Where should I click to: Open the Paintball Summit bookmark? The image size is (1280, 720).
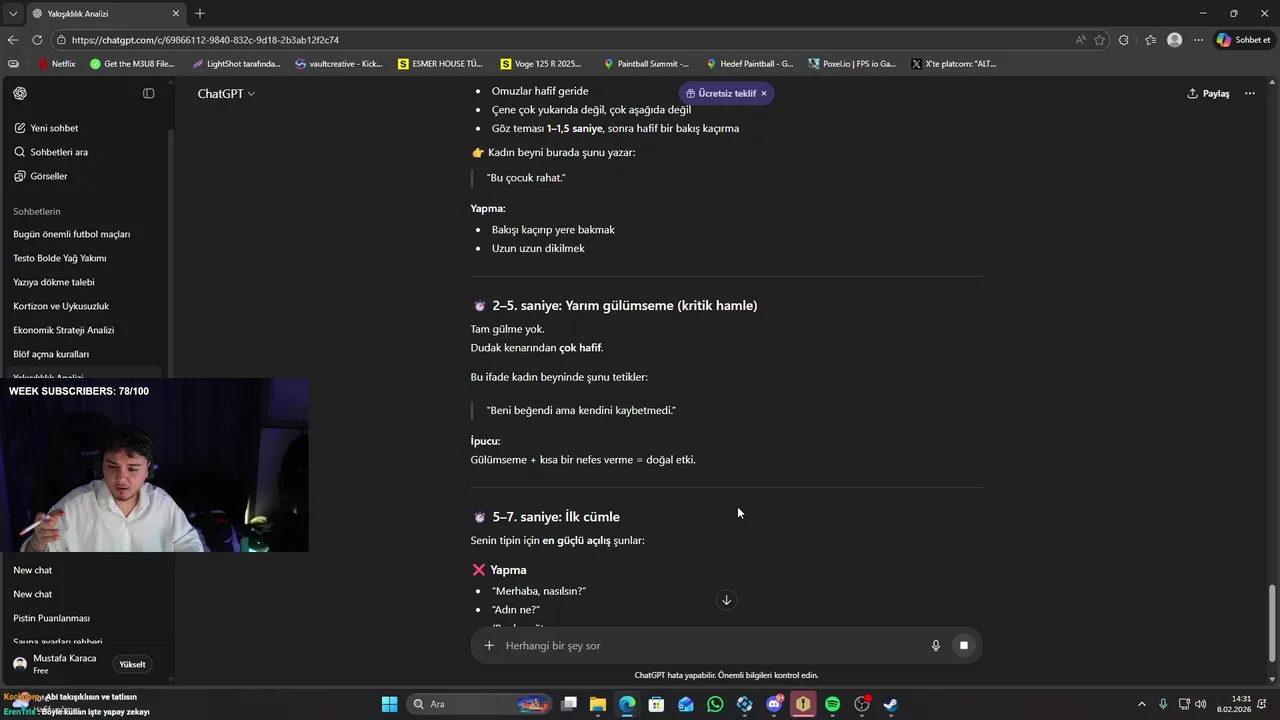pyautogui.click(x=646, y=64)
